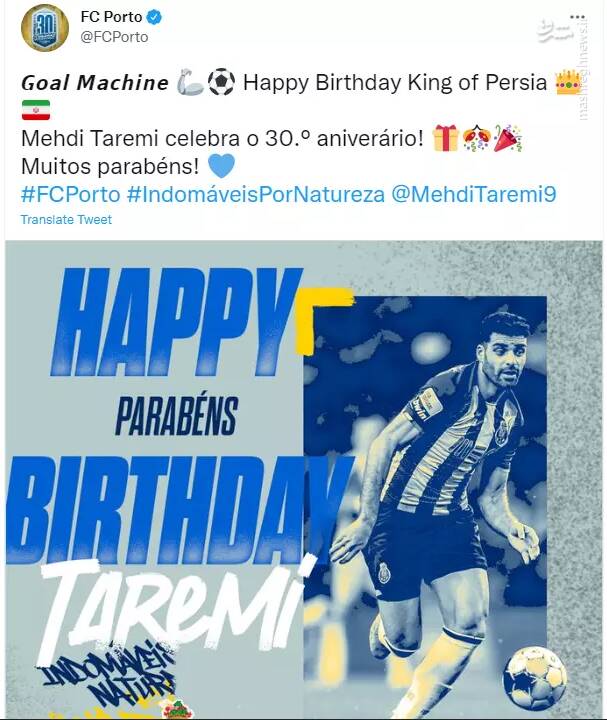The image size is (607, 720).
Task: Open the #IndomáveisPorNatureza hashtag
Action: (255, 195)
